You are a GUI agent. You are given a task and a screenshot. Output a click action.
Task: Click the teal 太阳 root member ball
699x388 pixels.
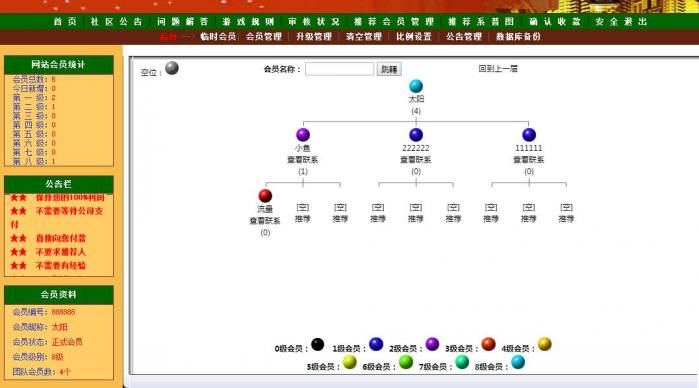[416, 86]
